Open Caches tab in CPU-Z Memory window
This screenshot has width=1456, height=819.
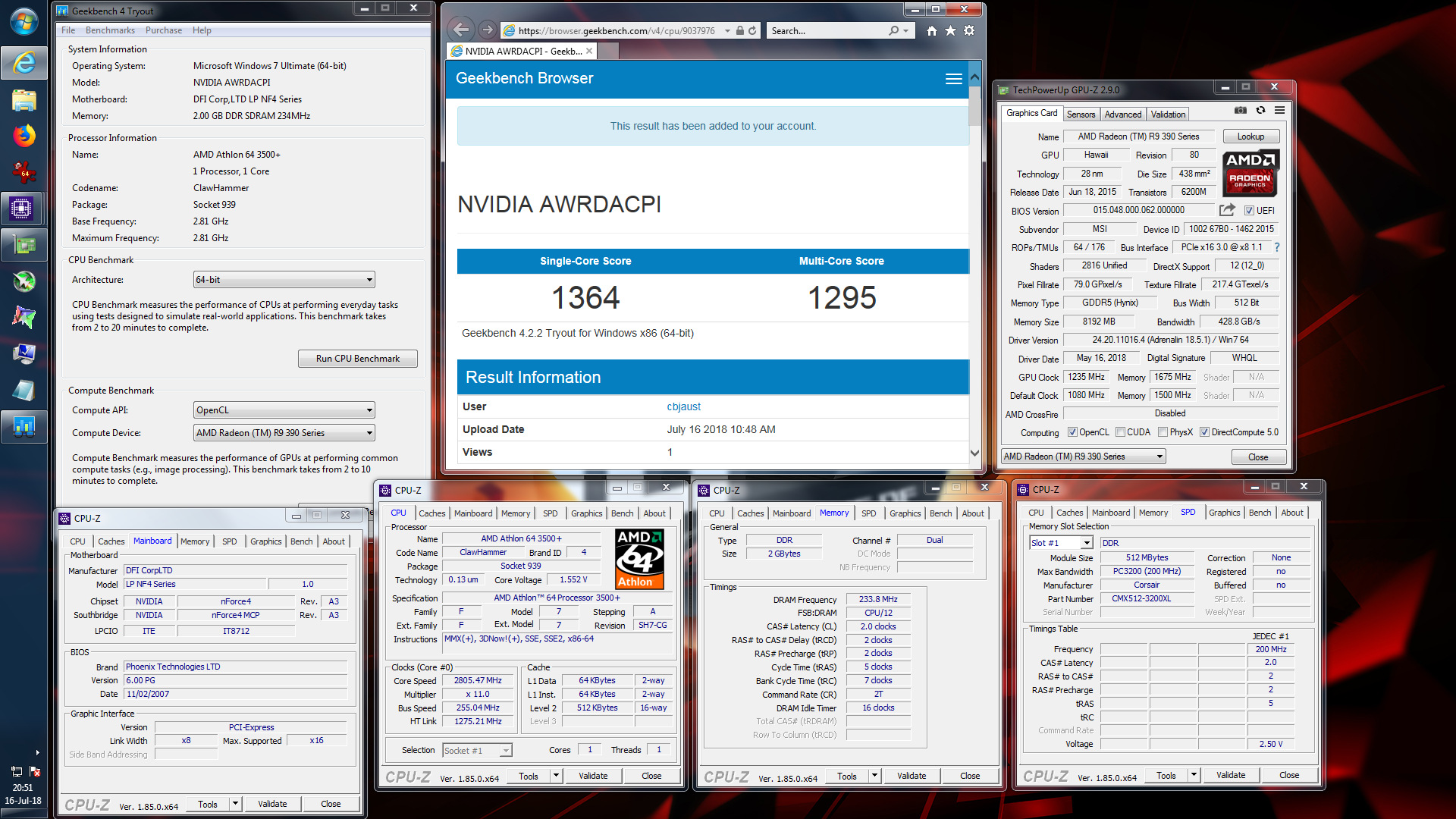[750, 513]
